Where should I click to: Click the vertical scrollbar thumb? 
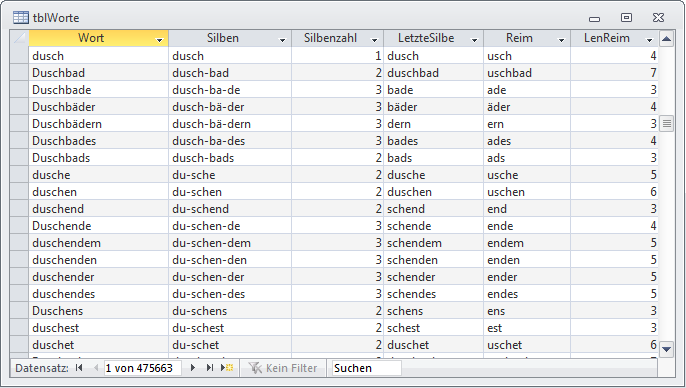click(x=666, y=124)
